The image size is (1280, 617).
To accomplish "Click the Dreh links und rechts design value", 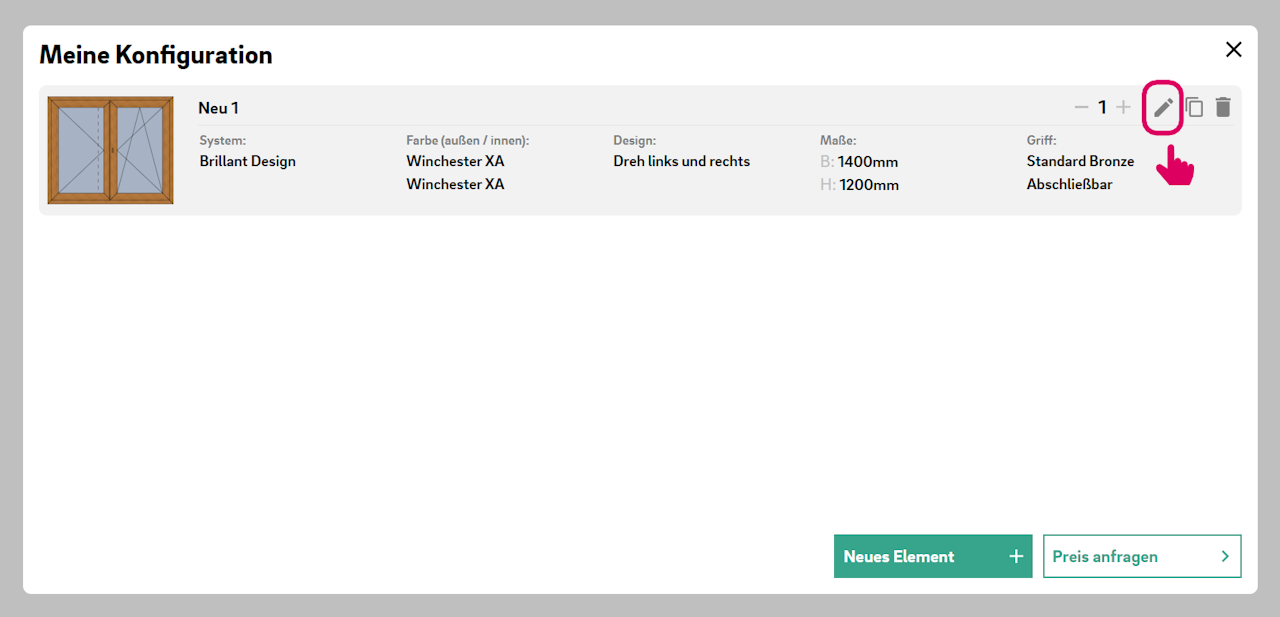I will coord(681,161).
